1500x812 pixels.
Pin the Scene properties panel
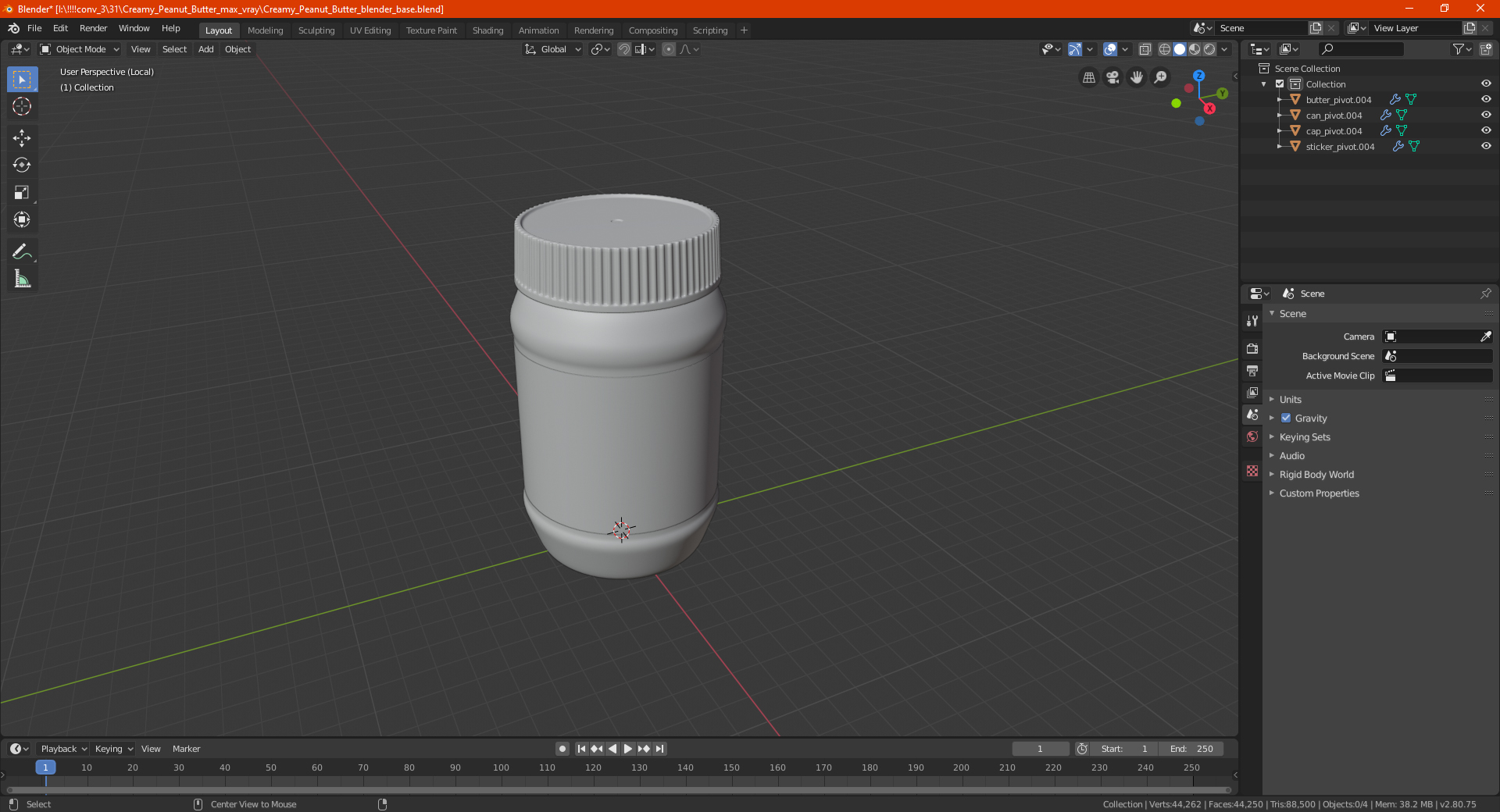1485,294
